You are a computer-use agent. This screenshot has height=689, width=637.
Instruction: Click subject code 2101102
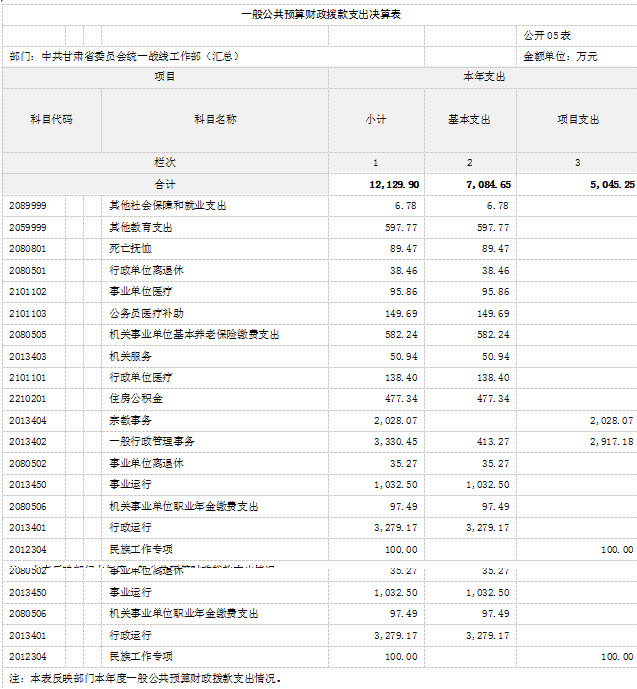(28, 292)
